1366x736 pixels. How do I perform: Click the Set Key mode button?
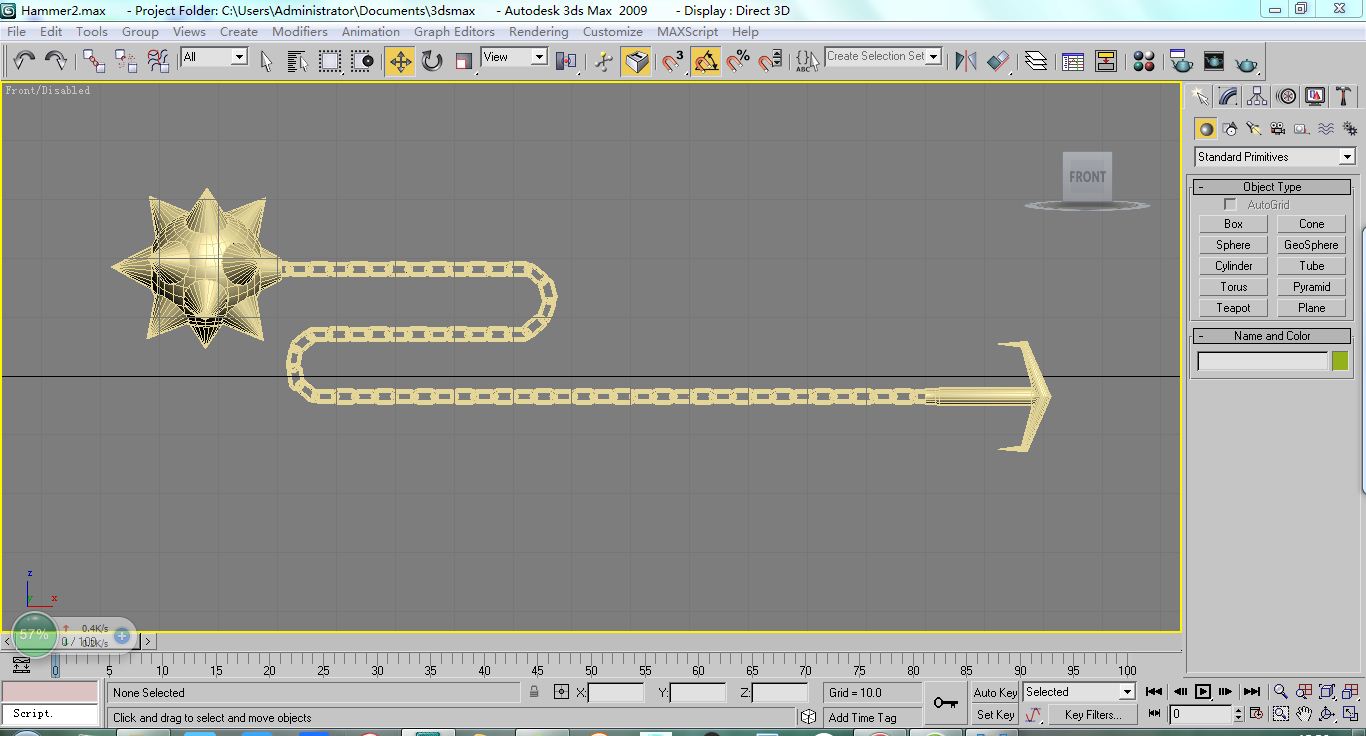tap(994, 715)
